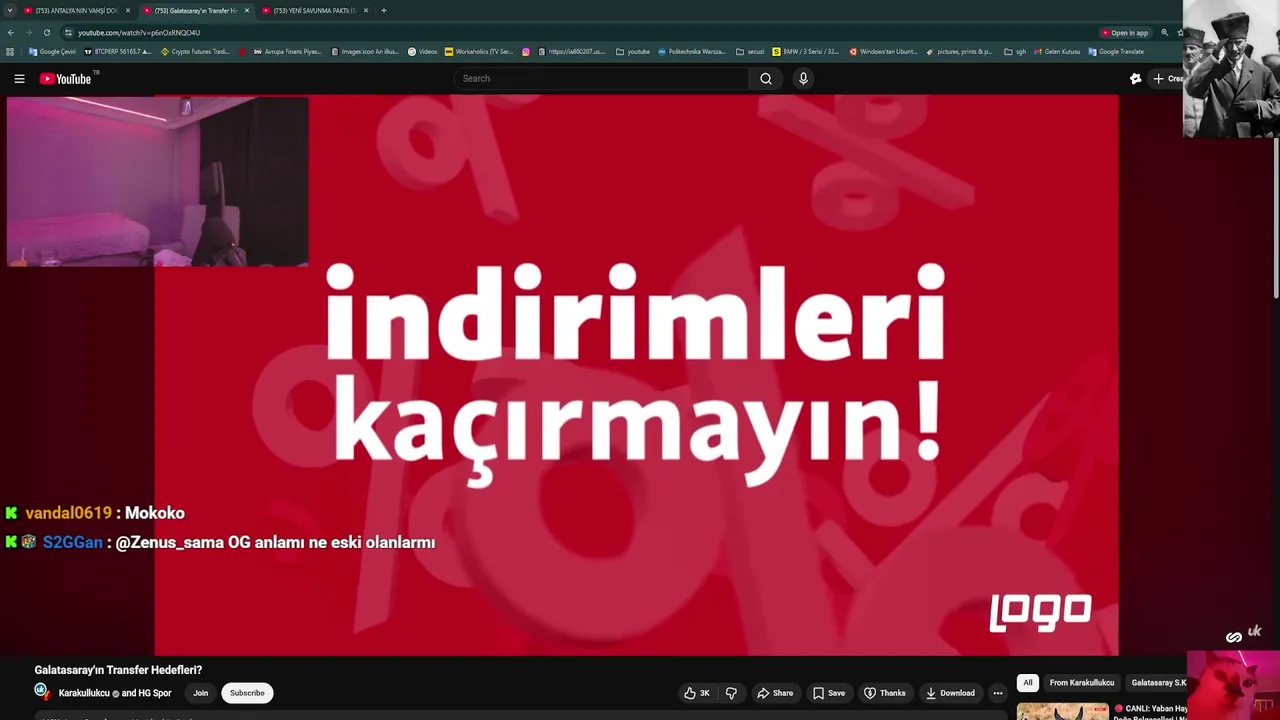This screenshot has width=1280, height=720.
Task: Send Thanks to the creator
Action: pyautogui.click(x=885, y=693)
